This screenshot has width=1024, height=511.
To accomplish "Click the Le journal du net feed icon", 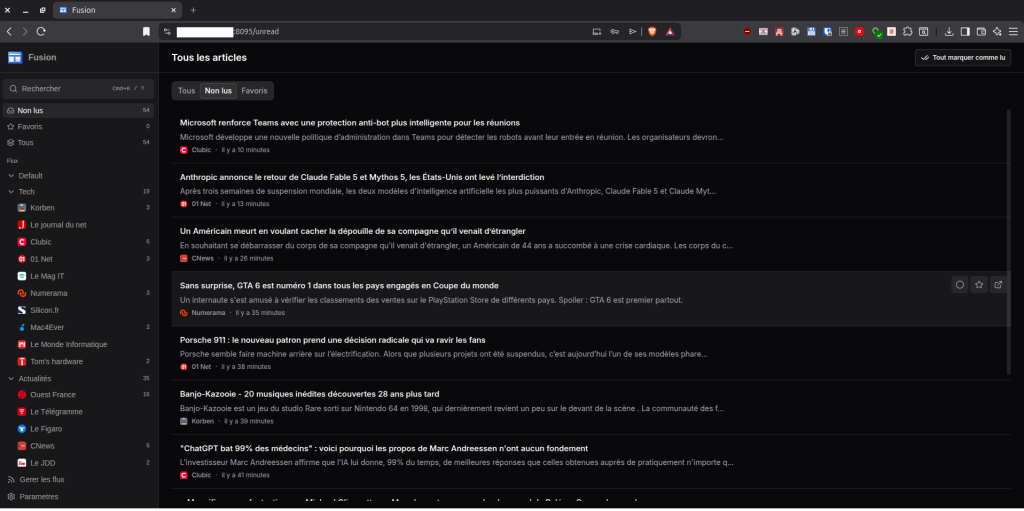I will (x=22, y=225).
